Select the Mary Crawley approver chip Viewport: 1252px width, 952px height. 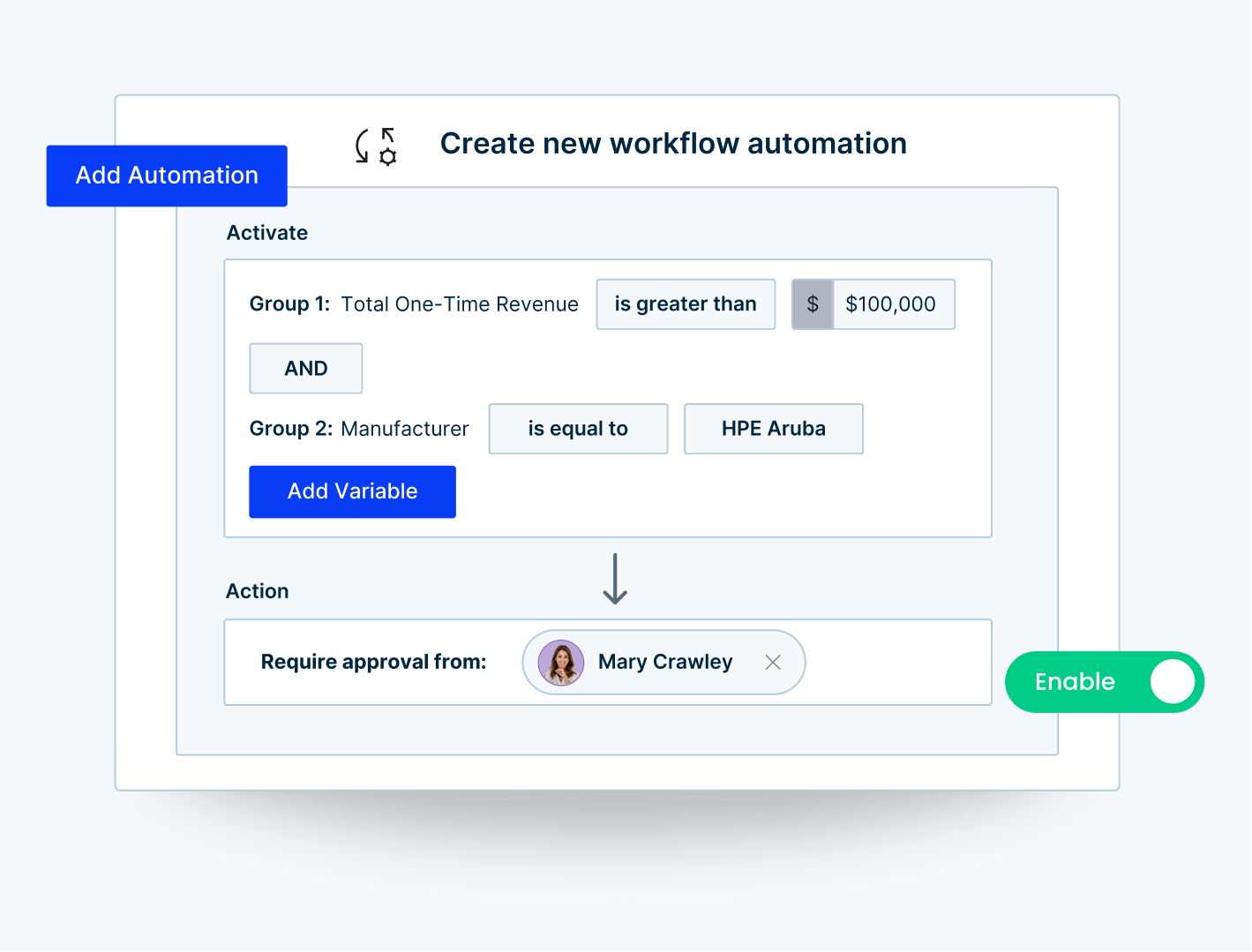coord(663,662)
